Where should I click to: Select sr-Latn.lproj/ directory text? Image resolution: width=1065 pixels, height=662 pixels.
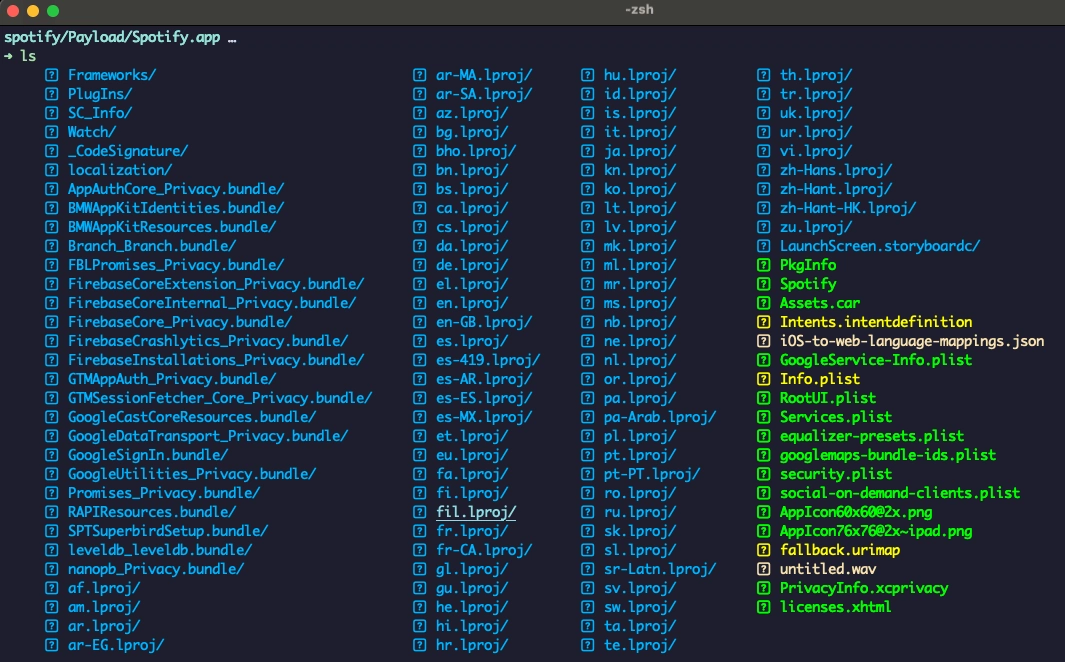(660, 569)
